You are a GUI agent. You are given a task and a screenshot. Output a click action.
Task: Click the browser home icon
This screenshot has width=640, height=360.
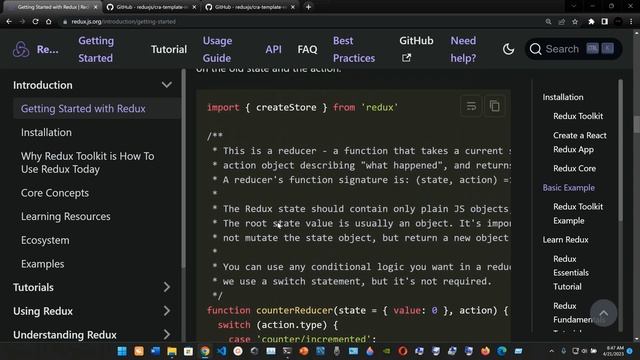pyautogui.click(x=49, y=22)
